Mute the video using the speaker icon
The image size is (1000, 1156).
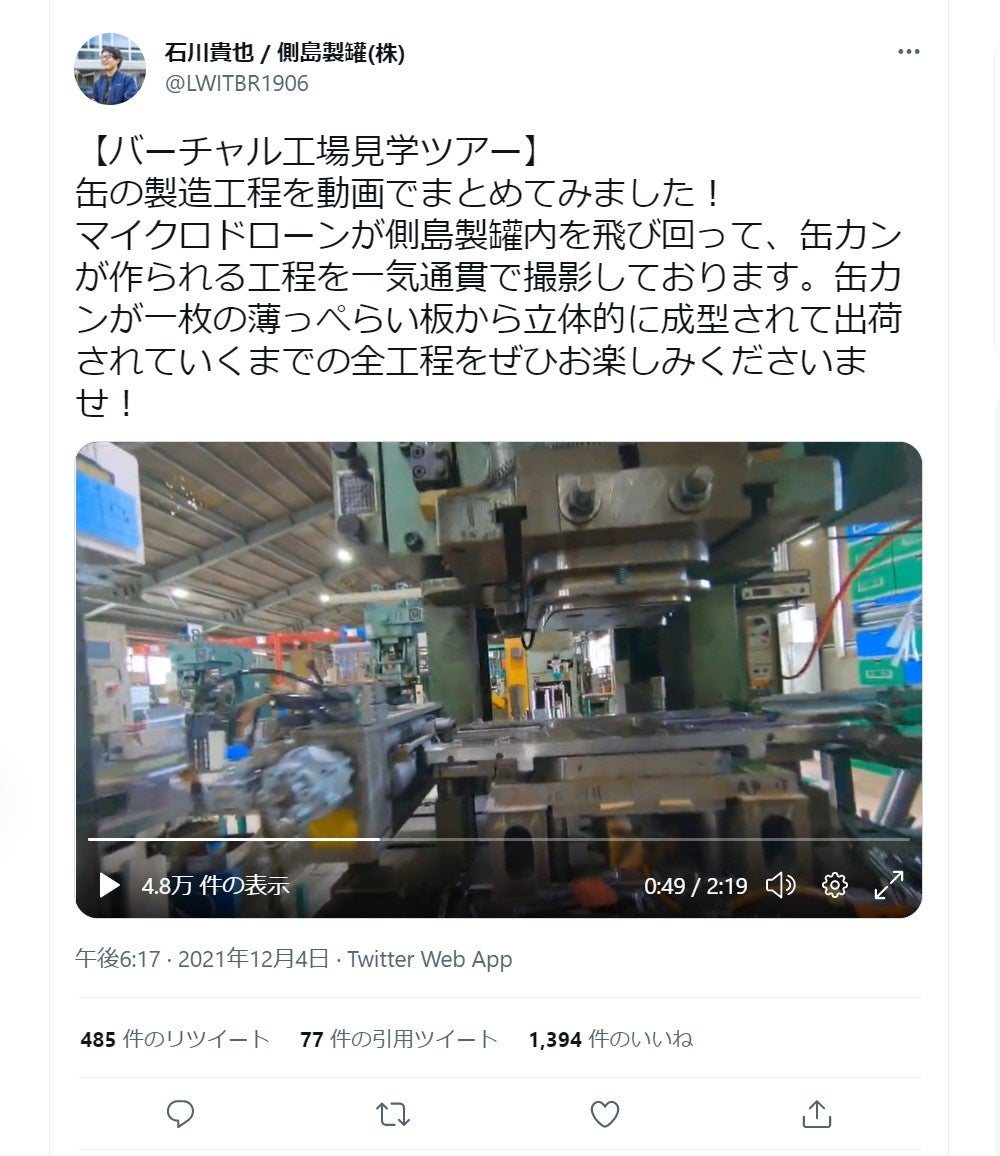(780, 885)
